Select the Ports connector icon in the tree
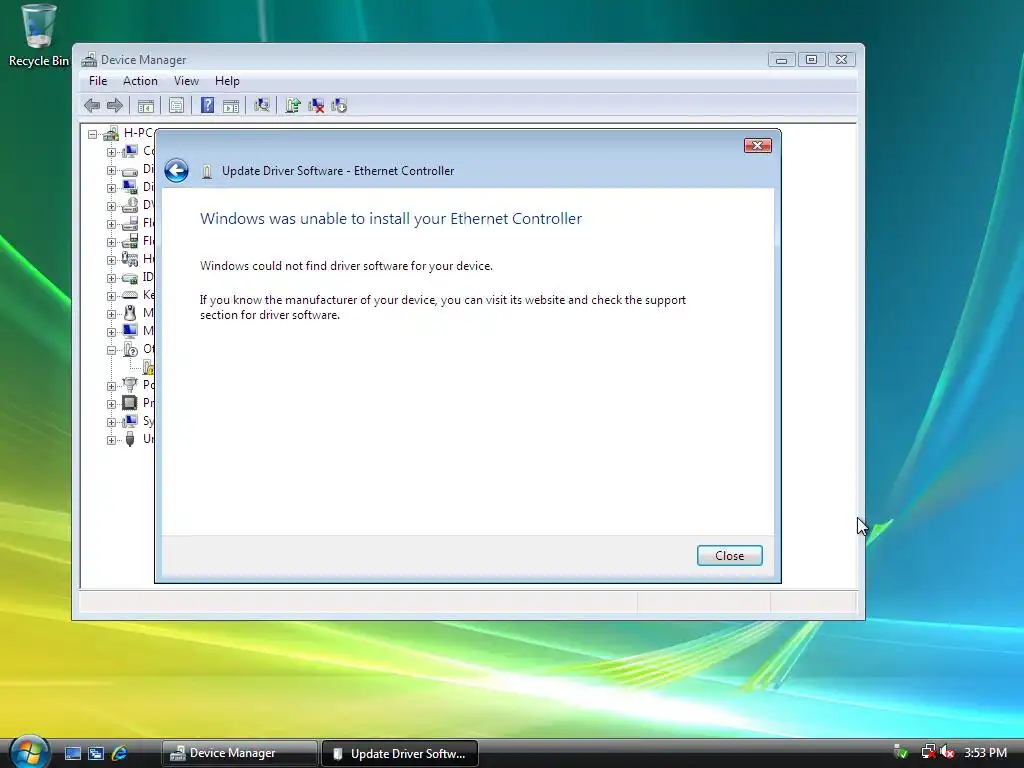Viewport: 1024px width, 768px height. coord(130,385)
